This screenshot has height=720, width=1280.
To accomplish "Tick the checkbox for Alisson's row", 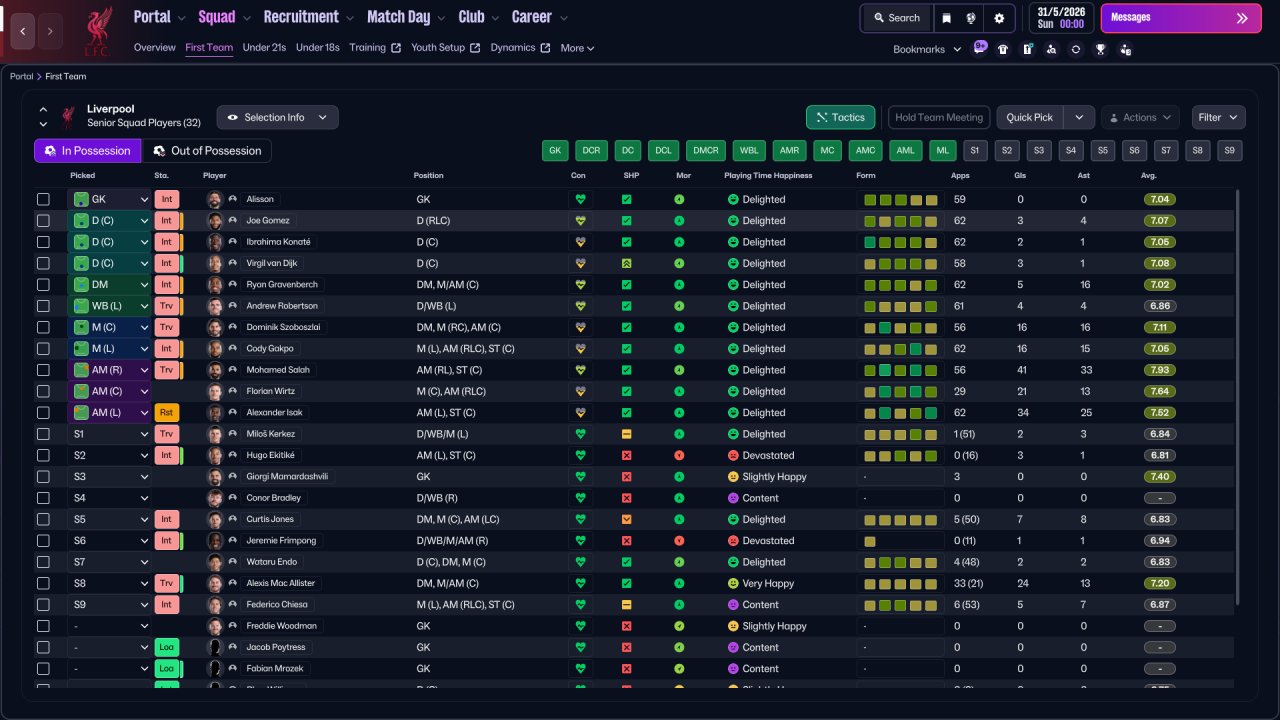I will (x=43, y=199).
